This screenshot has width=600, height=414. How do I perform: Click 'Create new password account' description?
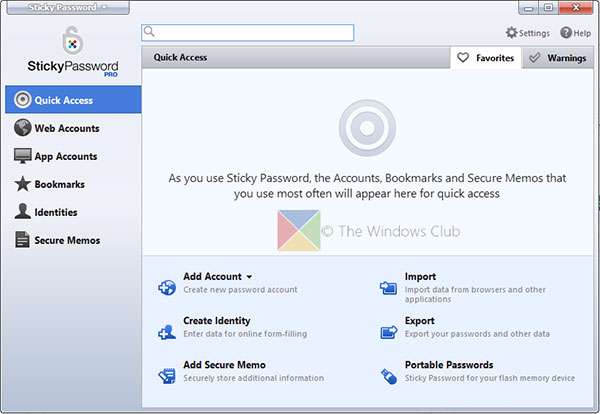pos(240,290)
